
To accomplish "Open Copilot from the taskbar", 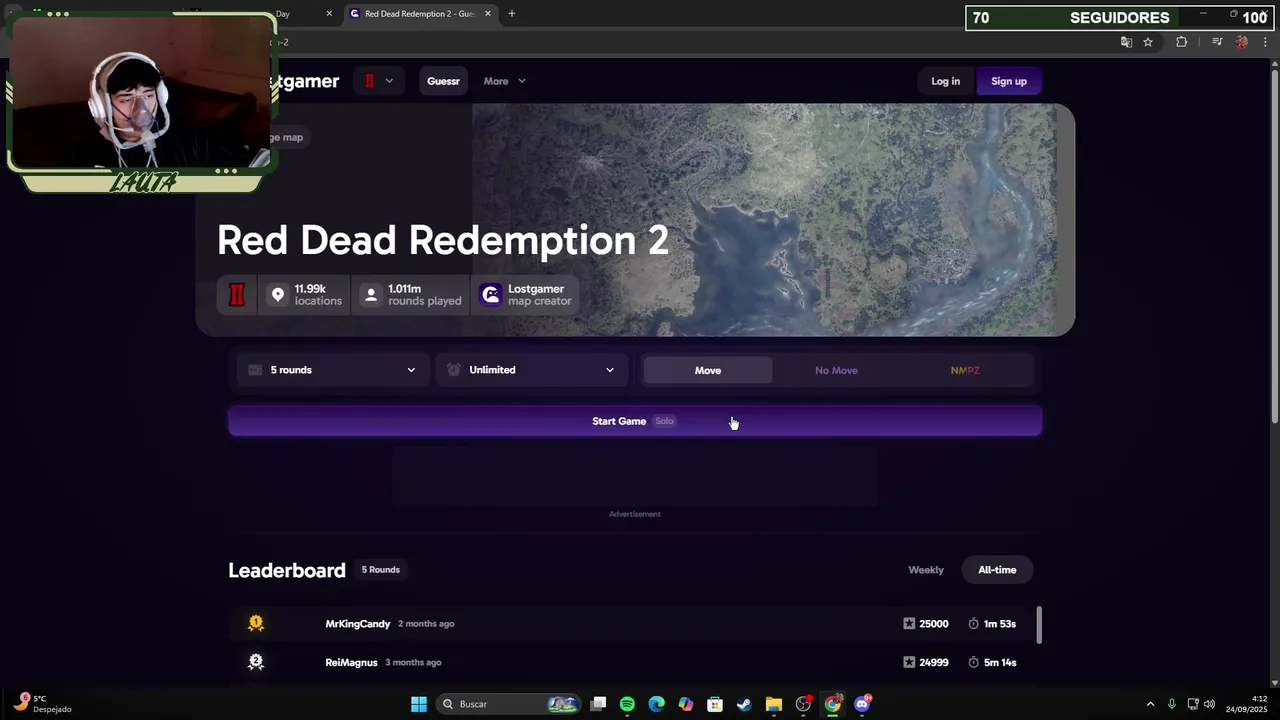I will 685,704.
